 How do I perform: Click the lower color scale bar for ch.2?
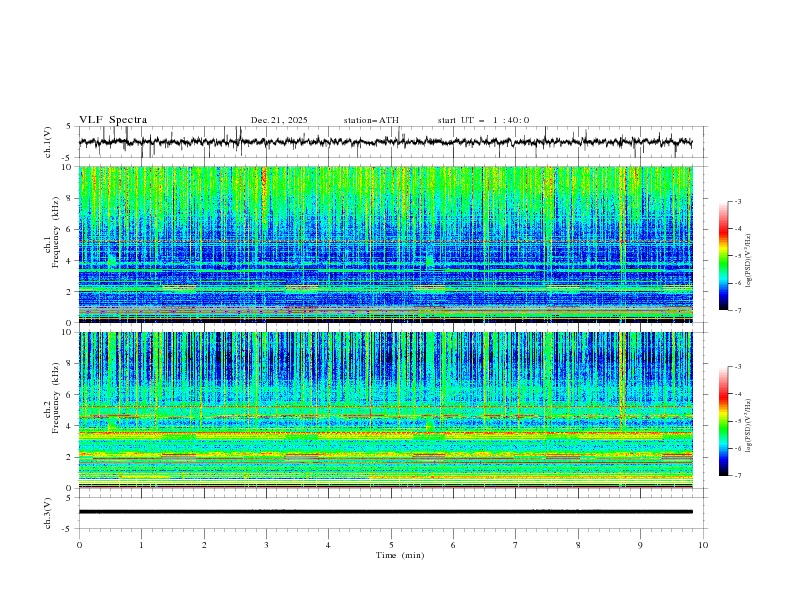click(x=723, y=421)
